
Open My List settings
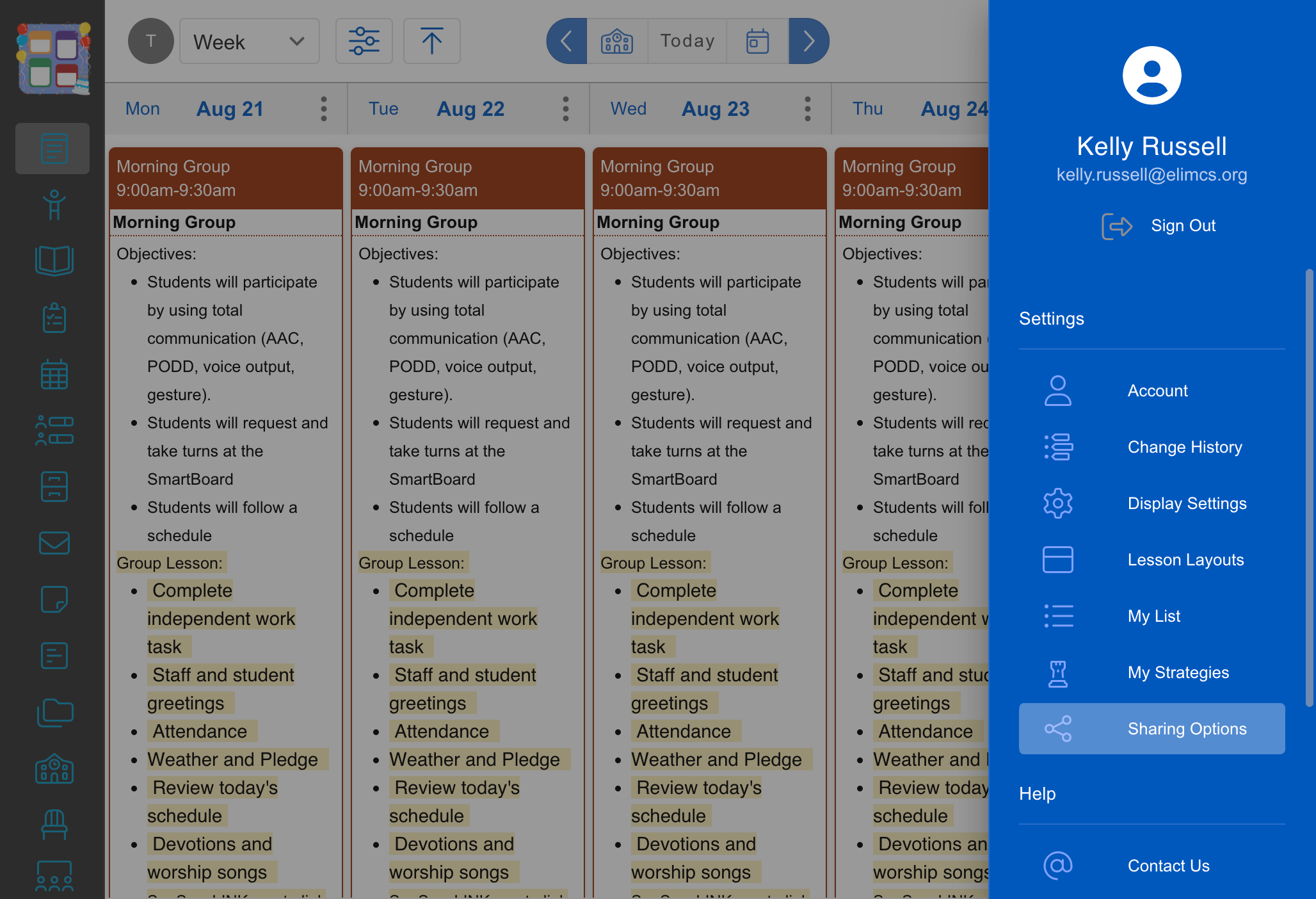pyautogui.click(x=1152, y=616)
